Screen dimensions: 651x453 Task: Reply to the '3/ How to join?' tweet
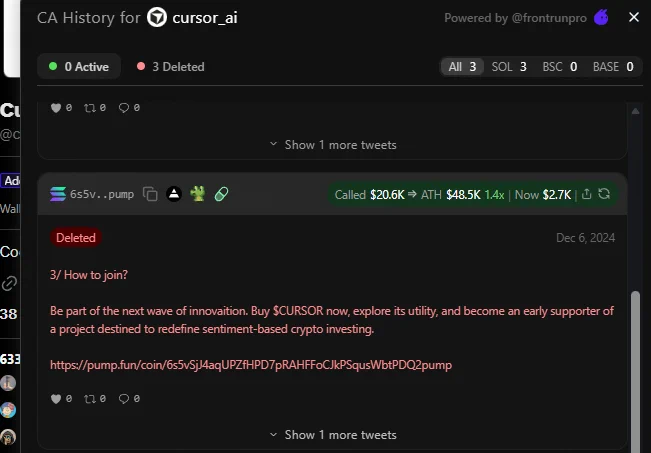(124, 399)
